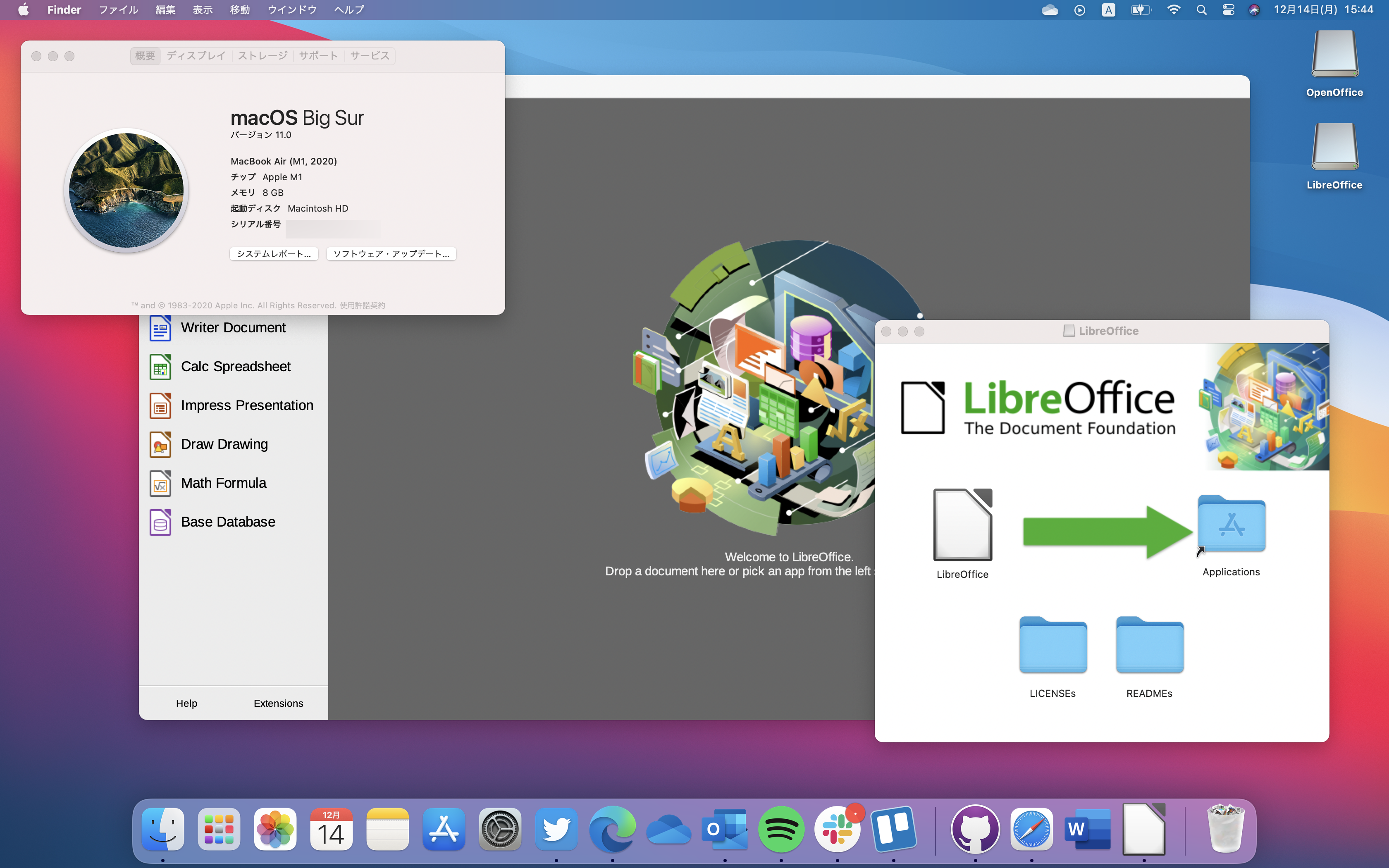The width and height of the screenshot is (1389, 868).
Task: Click the システムレポート button
Action: tap(274, 253)
